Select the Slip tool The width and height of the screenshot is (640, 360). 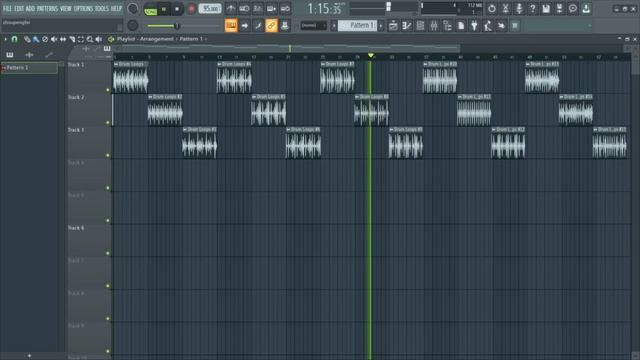pyautogui.click(x=63, y=39)
